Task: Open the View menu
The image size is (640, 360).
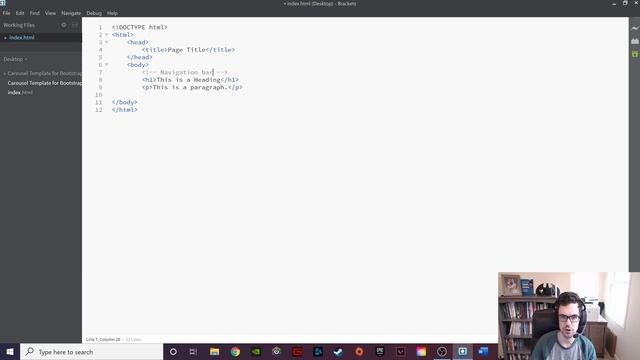Action: pos(50,13)
